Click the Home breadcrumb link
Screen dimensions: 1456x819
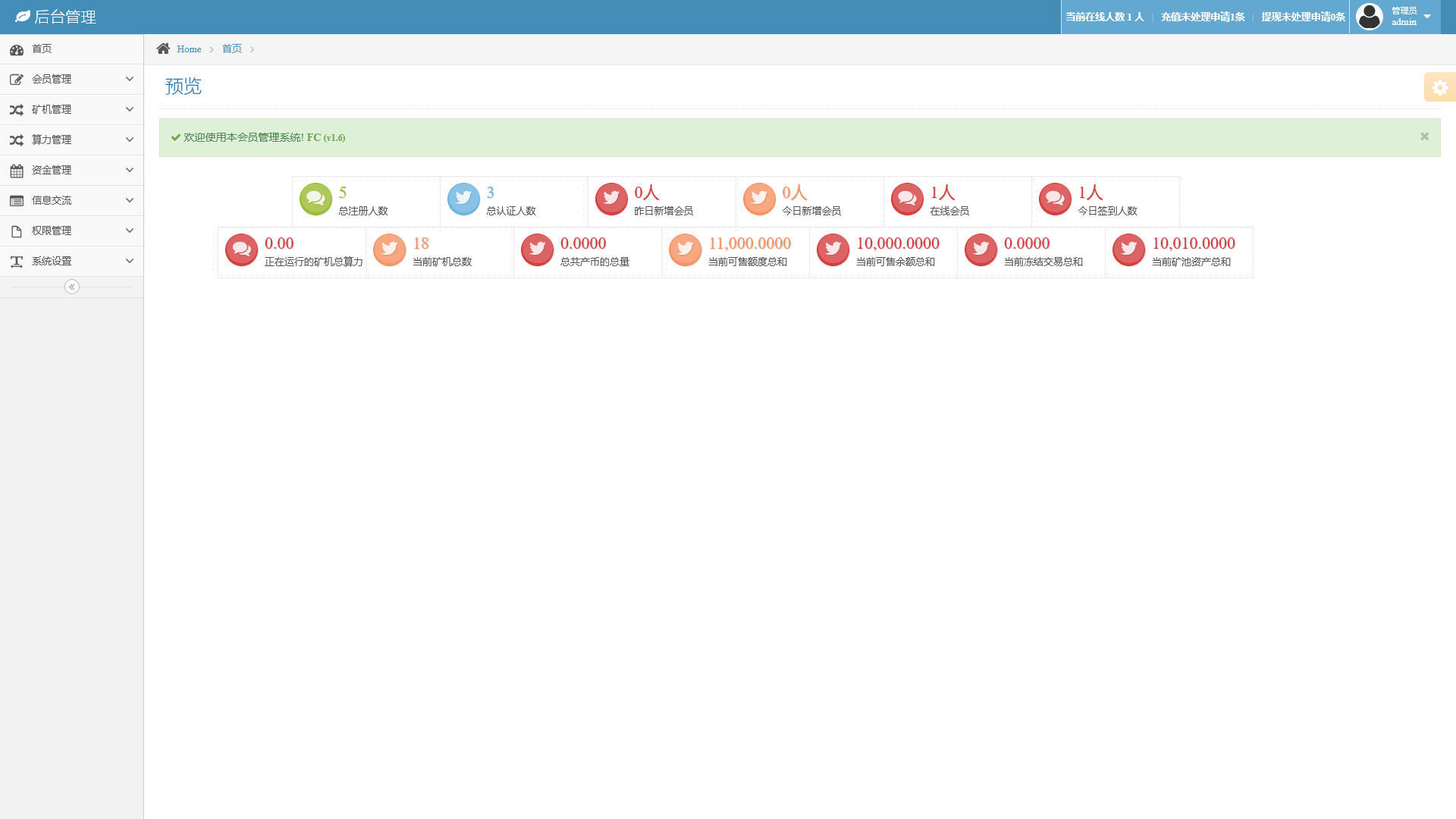[x=189, y=49]
